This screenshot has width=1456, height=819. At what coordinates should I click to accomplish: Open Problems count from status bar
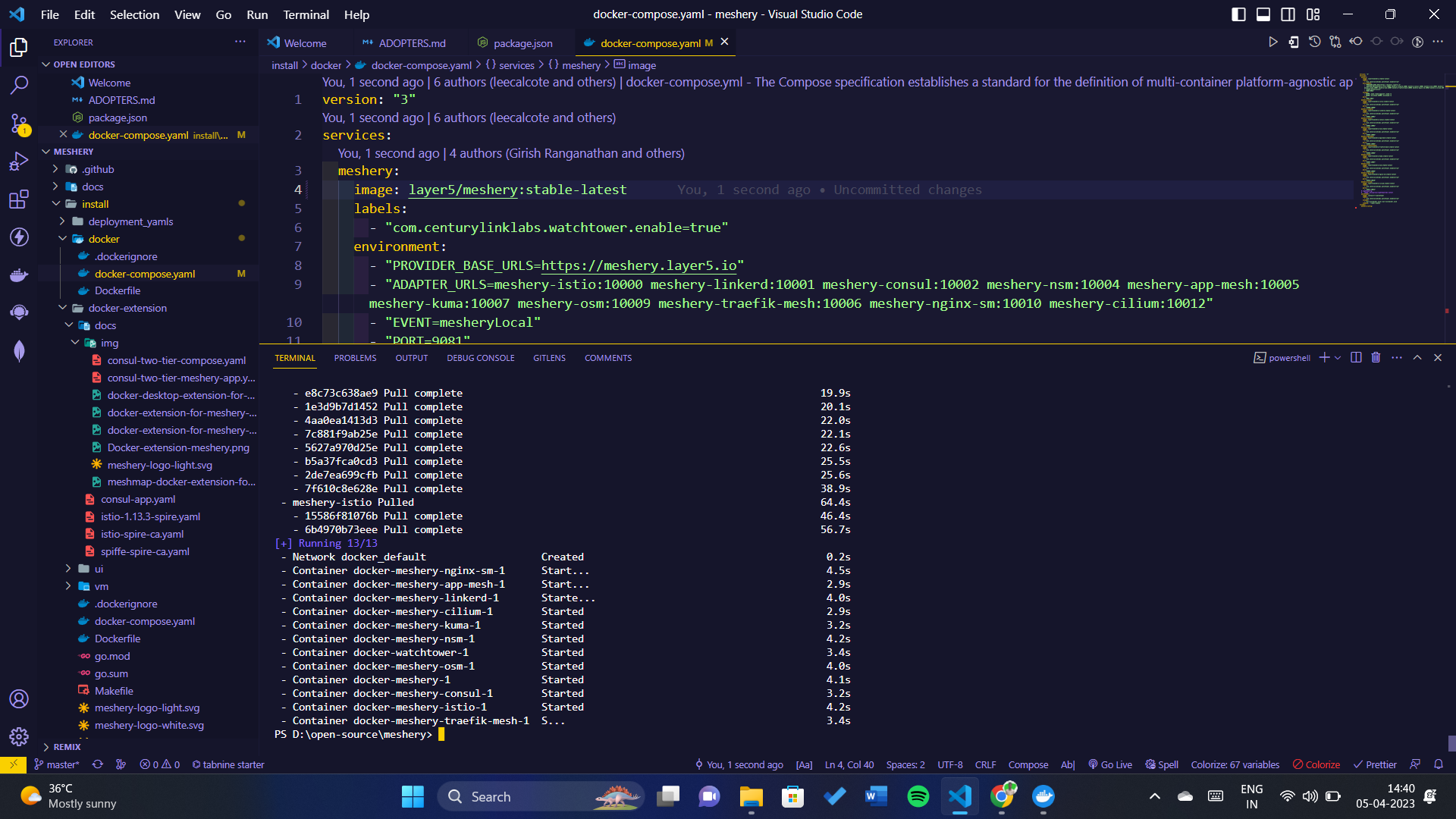click(x=159, y=764)
